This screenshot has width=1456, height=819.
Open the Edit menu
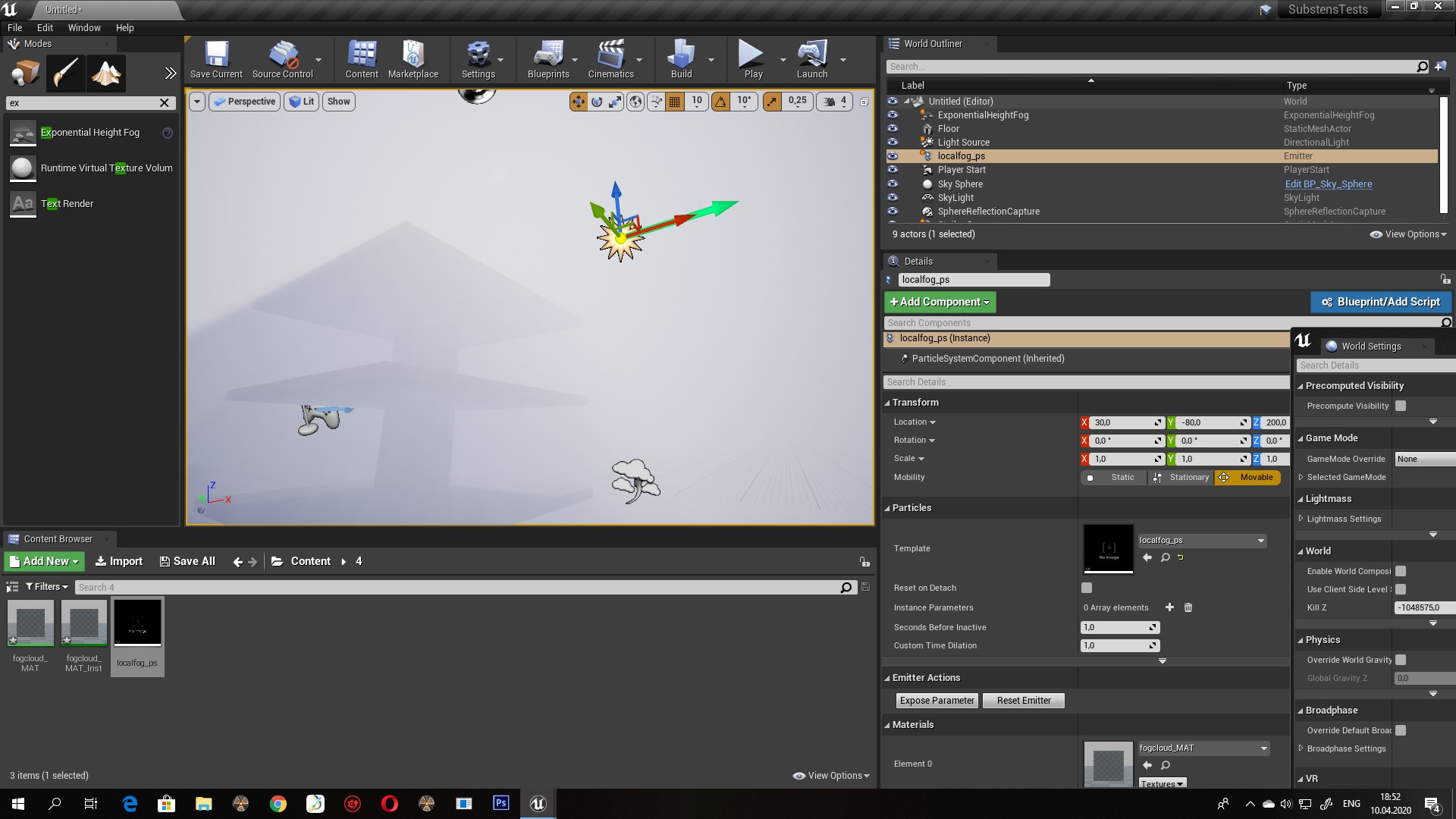tap(45, 27)
